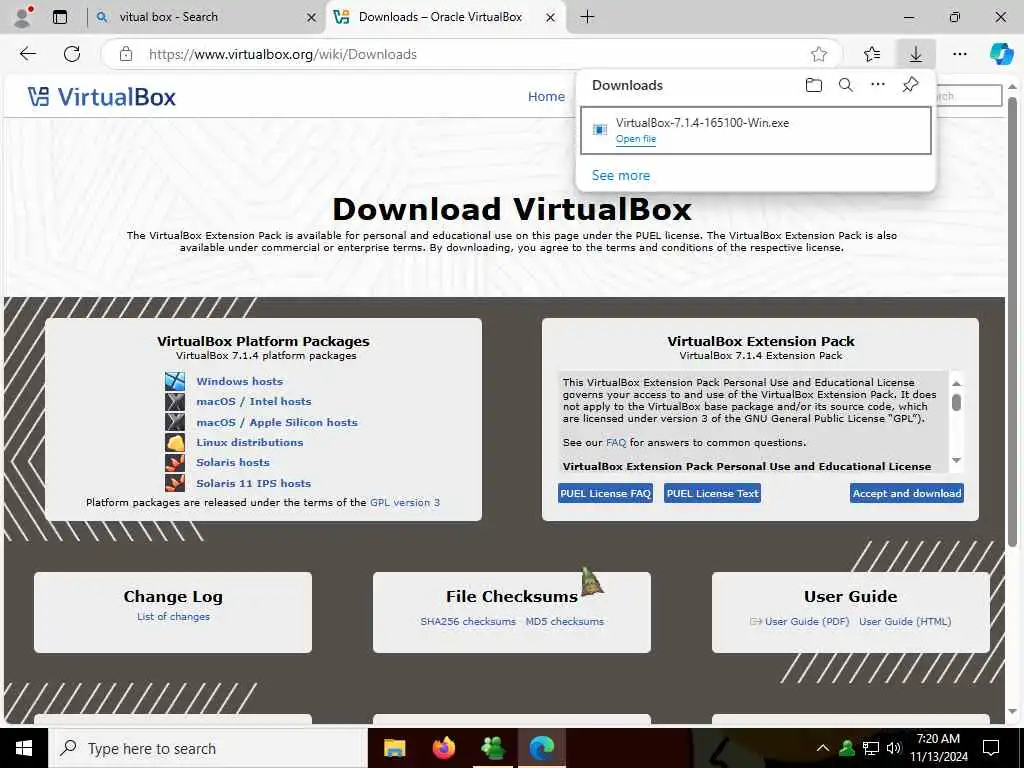The image size is (1024, 768).
Task: Open the SHA256 checksums link
Action: click(x=468, y=622)
